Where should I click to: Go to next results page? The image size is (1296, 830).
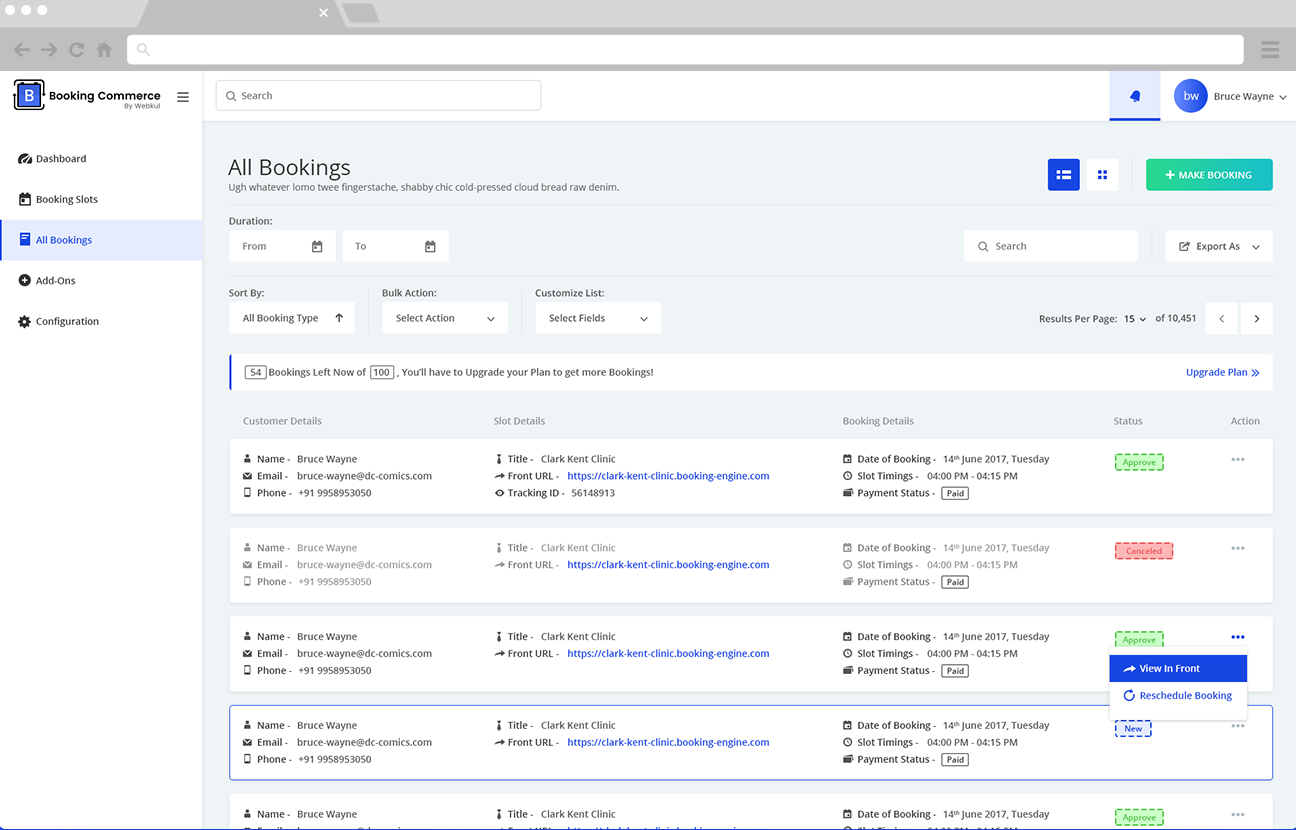coord(1257,318)
